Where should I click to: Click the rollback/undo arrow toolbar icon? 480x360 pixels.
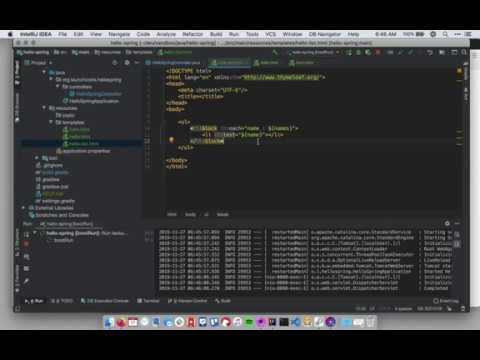[x=430, y=52]
